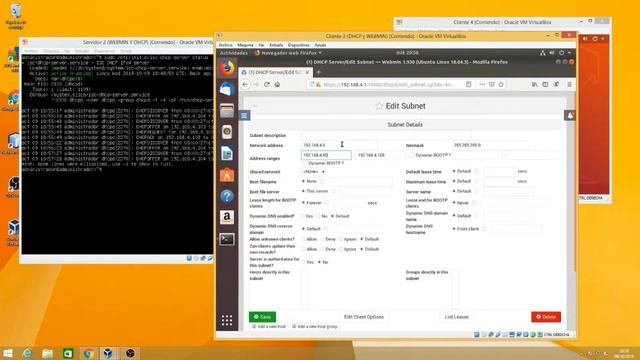The width and height of the screenshot is (640, 360).
Task: Select Yes for Dynamic DNS enabled
Action: (x=303, y=216)
